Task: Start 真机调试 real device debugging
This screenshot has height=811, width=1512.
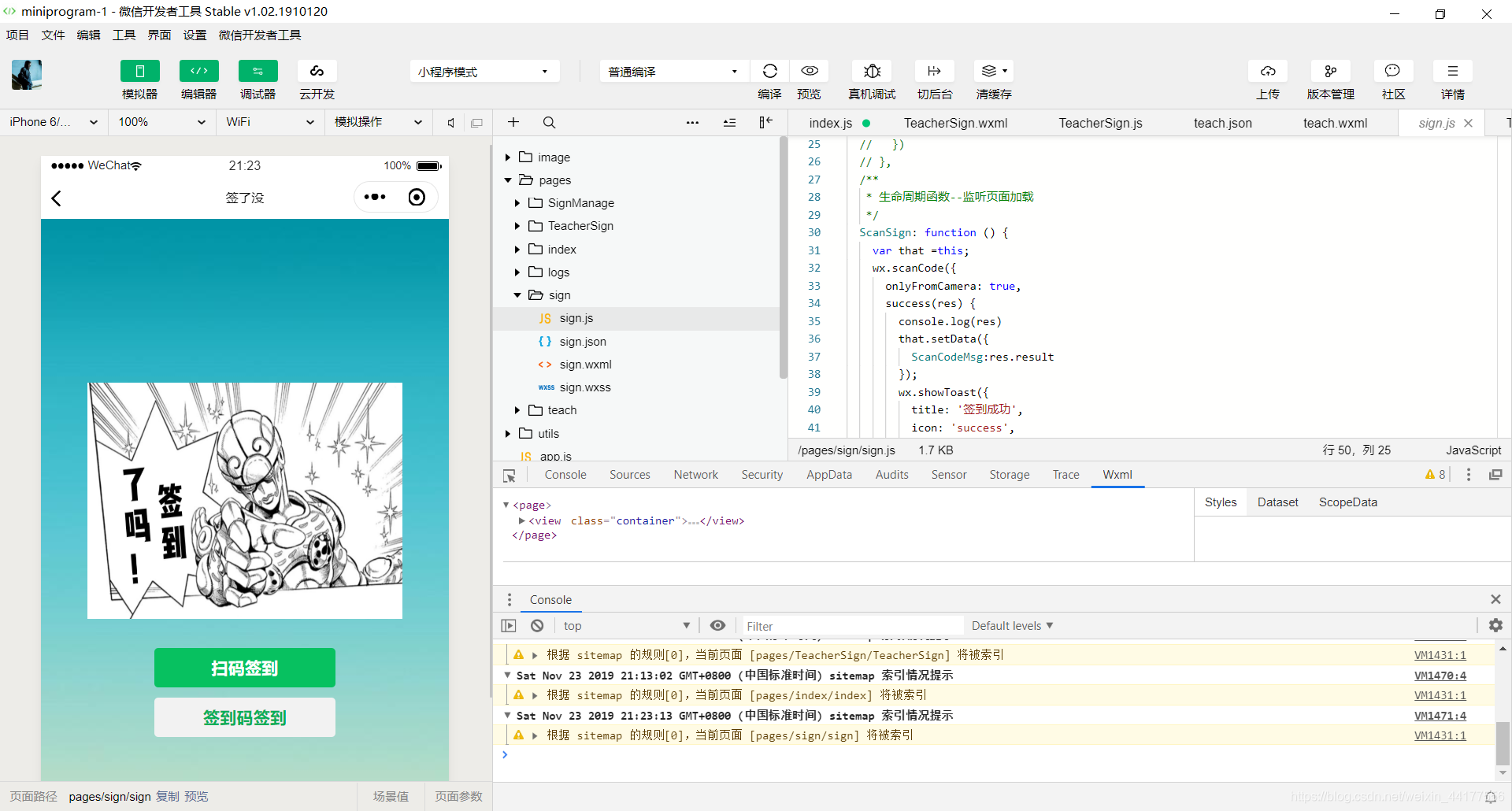Action: (872, 71)
